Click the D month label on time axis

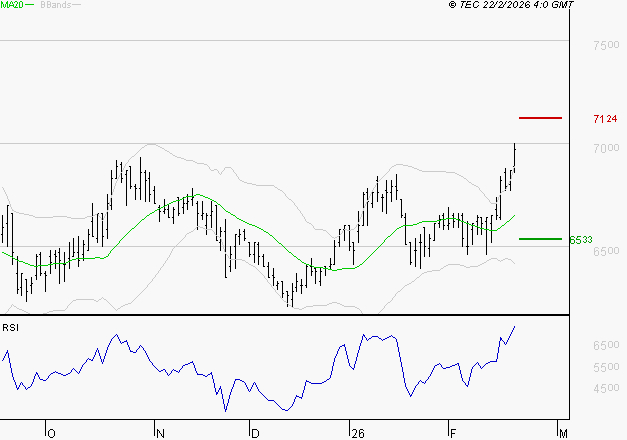pos(255,434)
